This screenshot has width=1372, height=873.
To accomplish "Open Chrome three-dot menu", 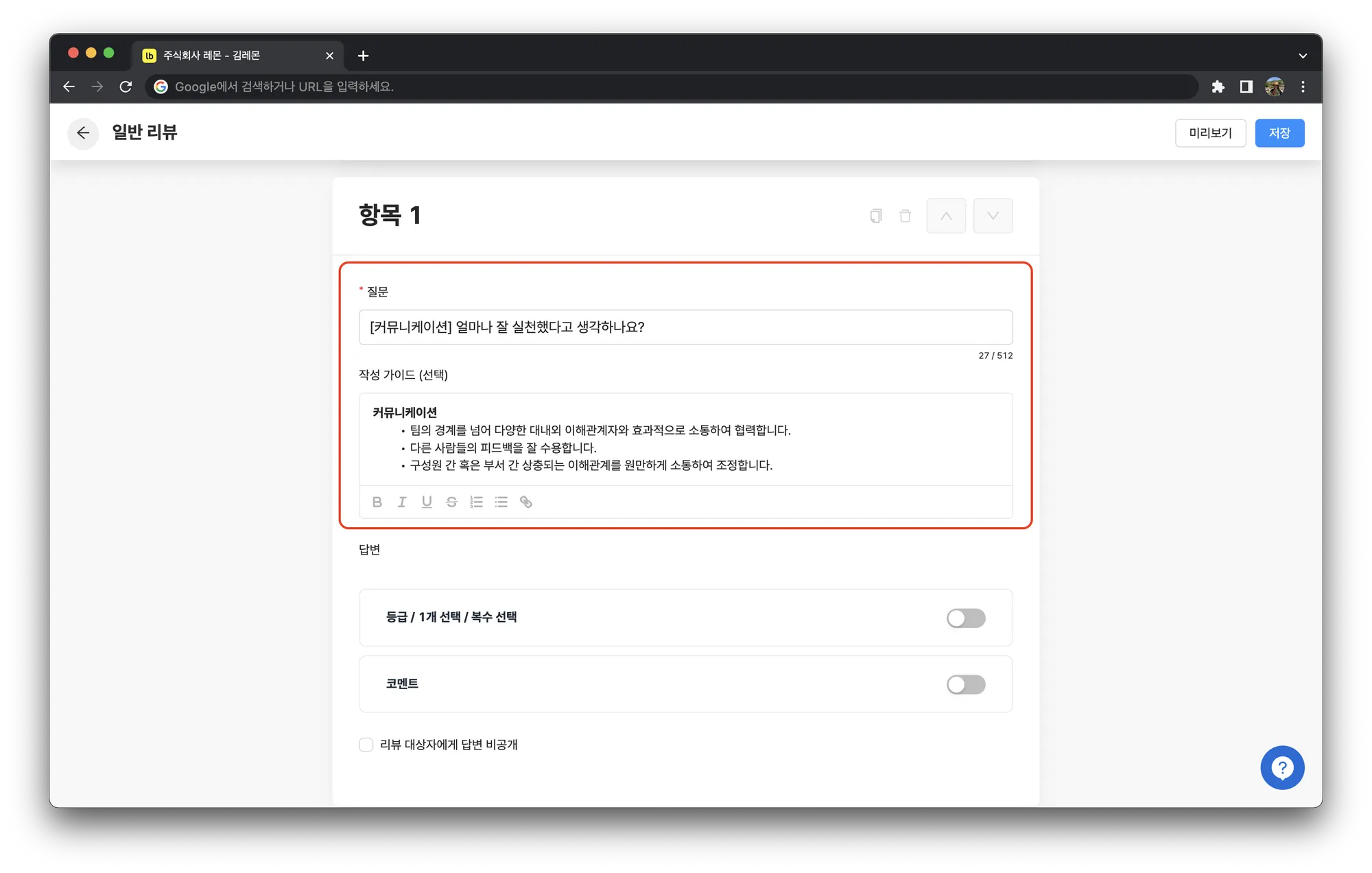I will pyautogui.click(x=1303, y=86).
